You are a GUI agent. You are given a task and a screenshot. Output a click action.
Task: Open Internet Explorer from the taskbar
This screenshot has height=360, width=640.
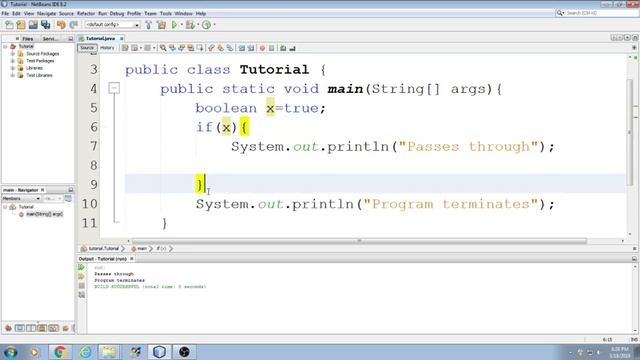point(85,352)
